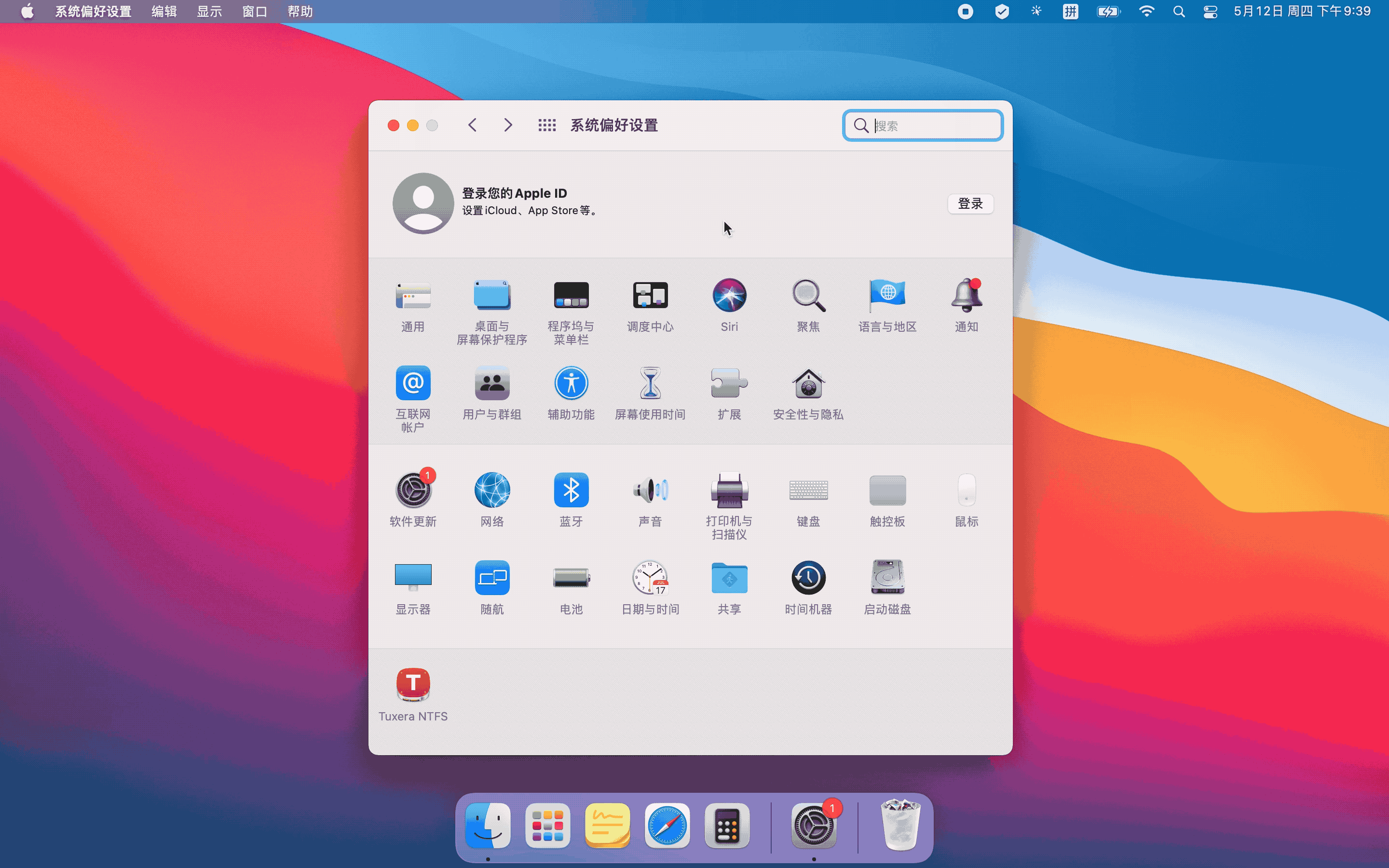
Task: Open the Accessibility preference pane
Action: [571, 383]
